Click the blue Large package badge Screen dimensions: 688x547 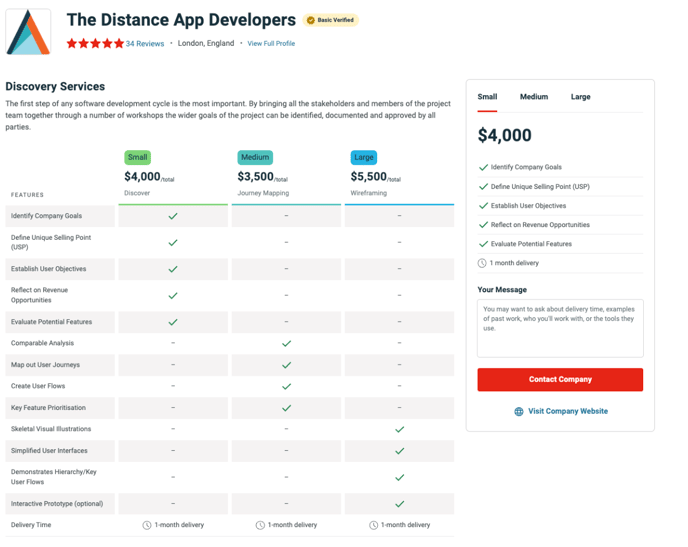[x=364, y=157]
